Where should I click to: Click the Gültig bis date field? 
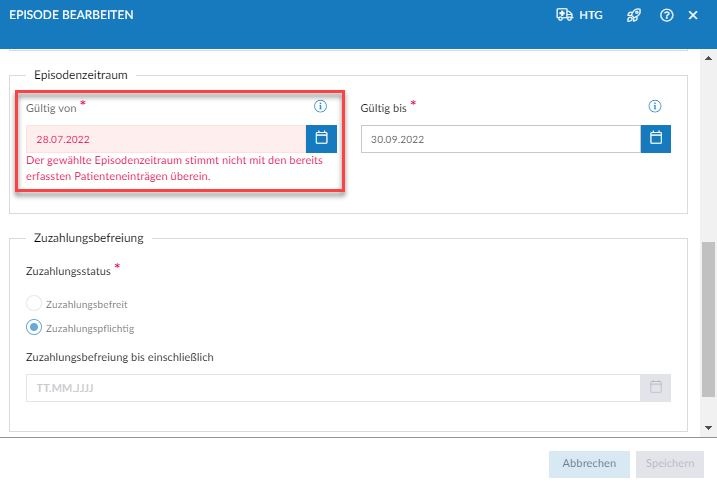(500, 139)
